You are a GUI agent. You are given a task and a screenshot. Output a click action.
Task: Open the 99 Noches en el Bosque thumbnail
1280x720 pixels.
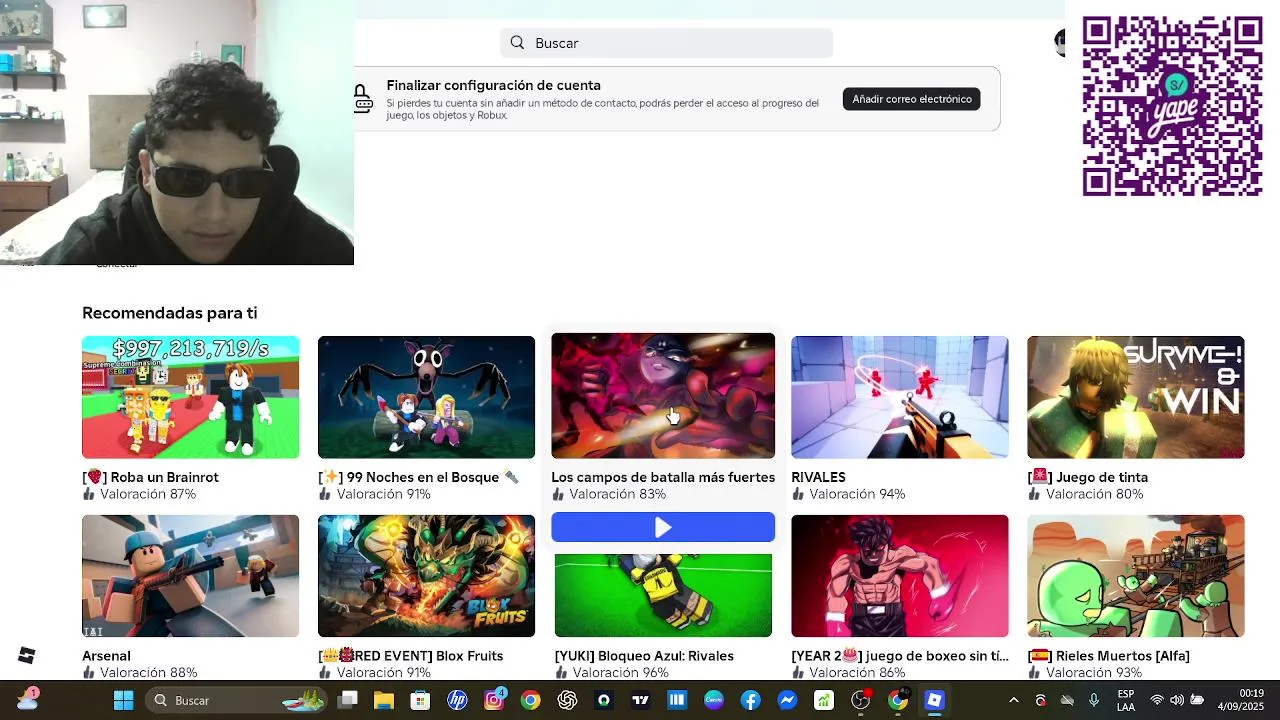(426, 397)
